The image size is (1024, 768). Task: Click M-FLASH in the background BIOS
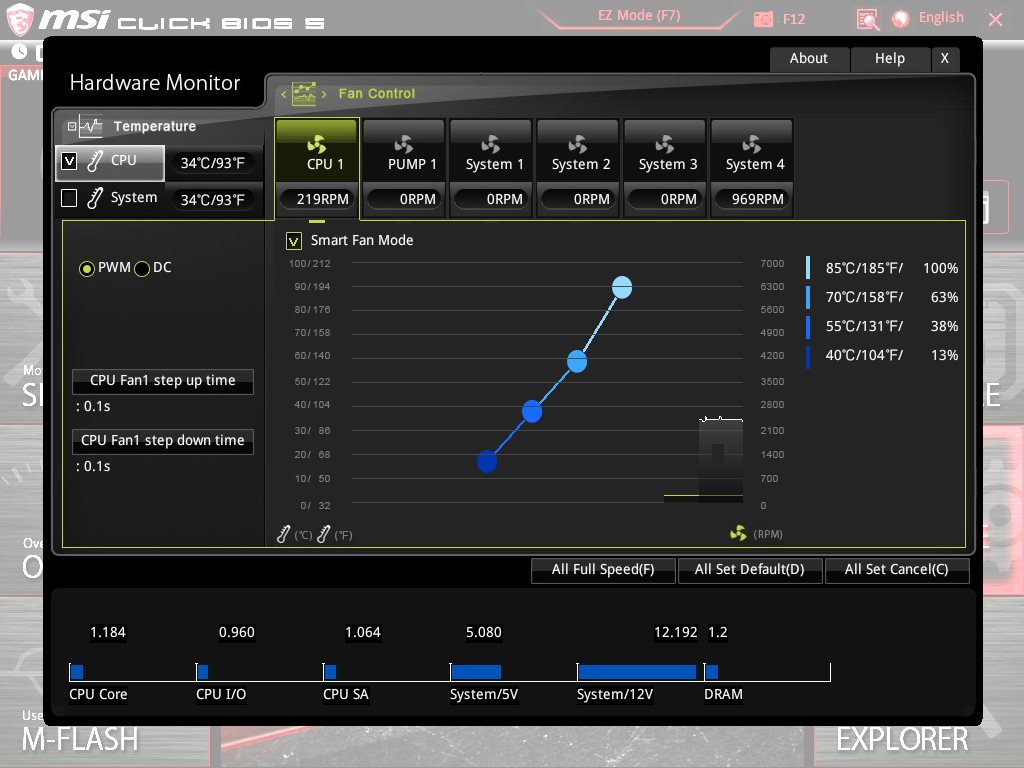[80, 740]
